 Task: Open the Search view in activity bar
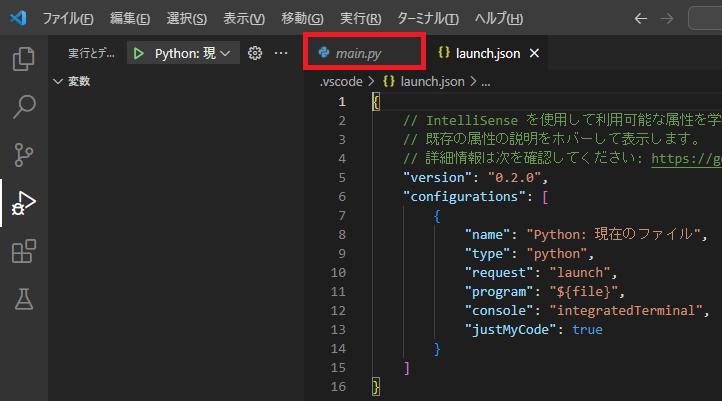pyautogui.click(x=23, y=107)
